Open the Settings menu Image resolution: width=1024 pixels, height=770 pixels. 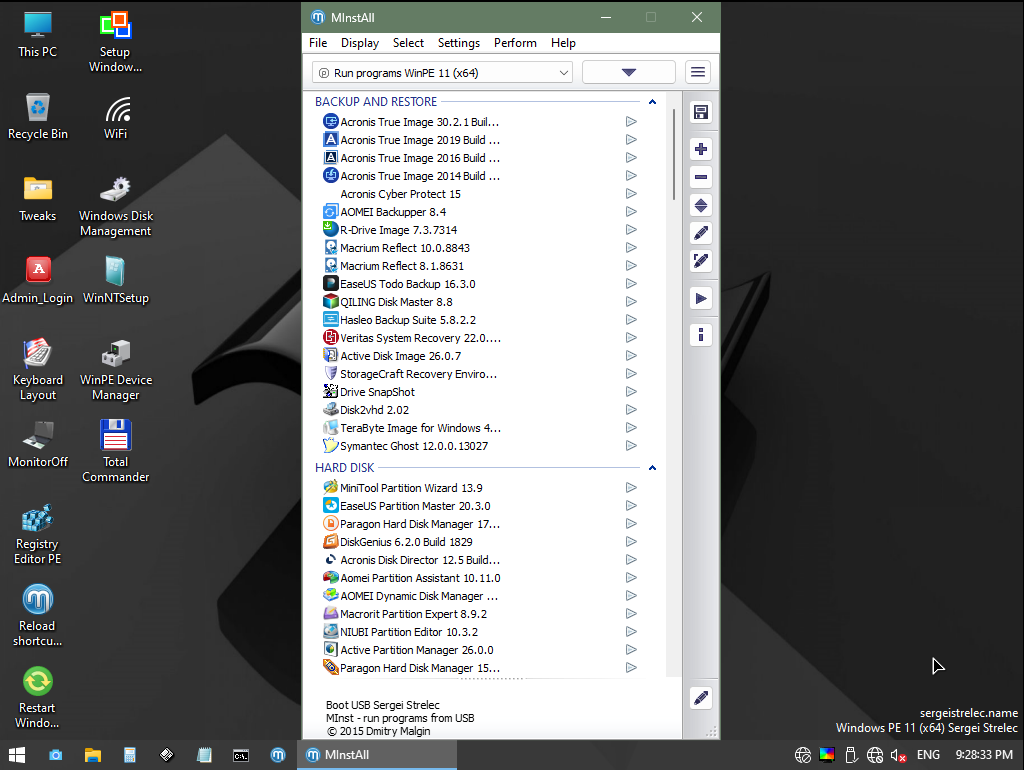(x=458, y=43)
